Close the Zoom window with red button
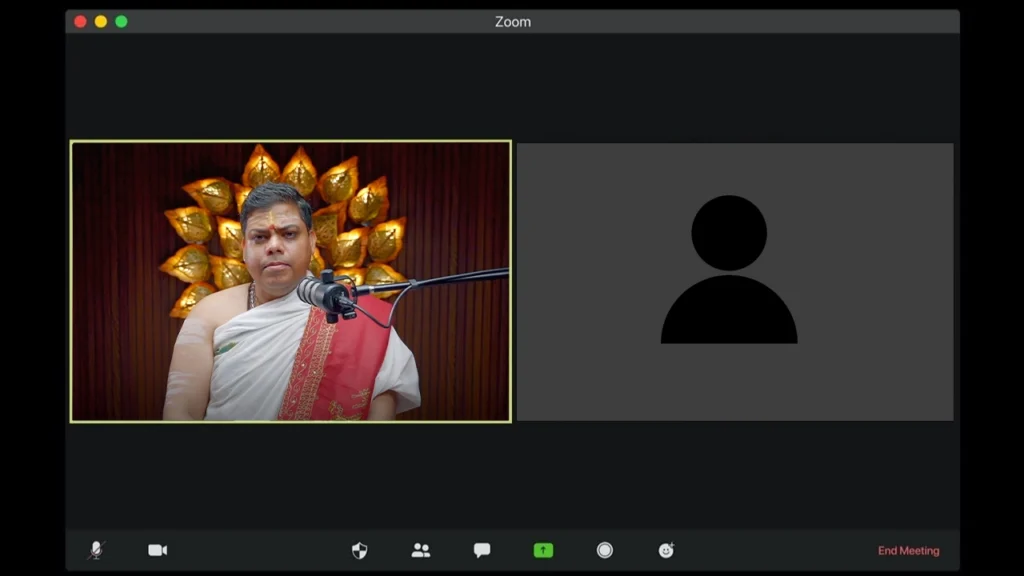 pyautogui.click(x=80, y=21)
